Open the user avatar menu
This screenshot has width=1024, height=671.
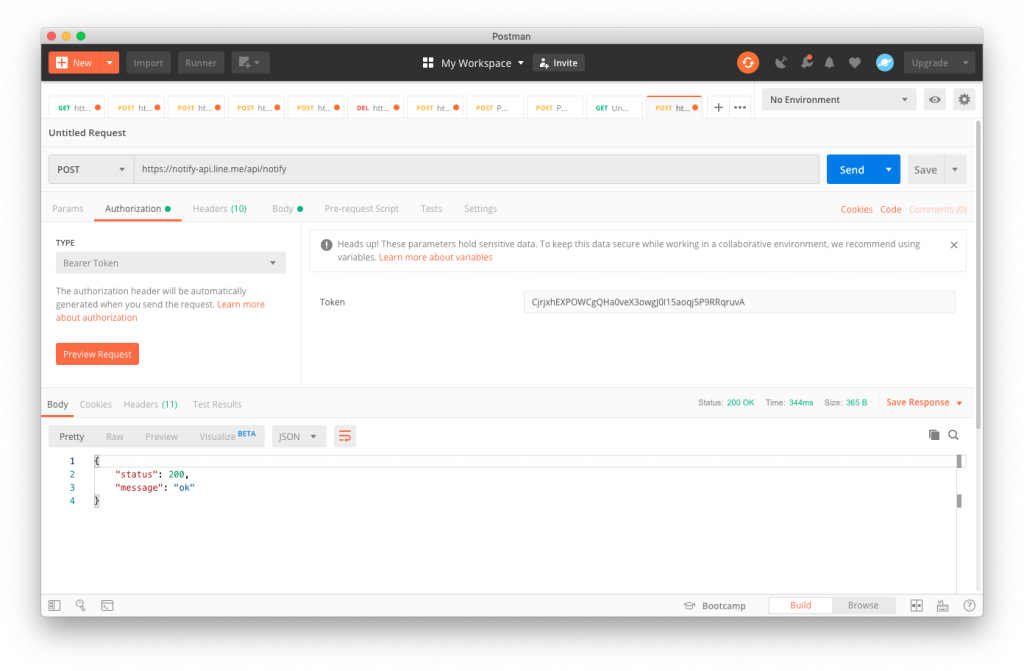pos(884,63)
